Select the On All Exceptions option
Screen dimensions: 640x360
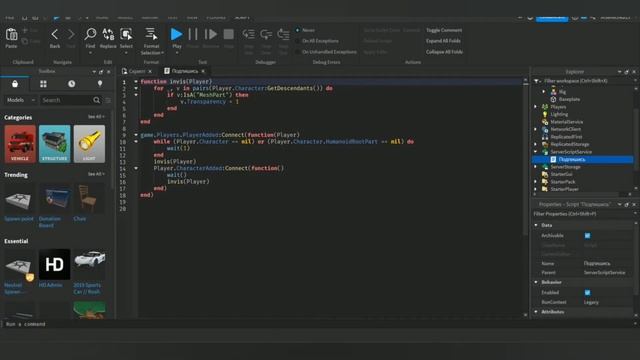coord(298,41)
